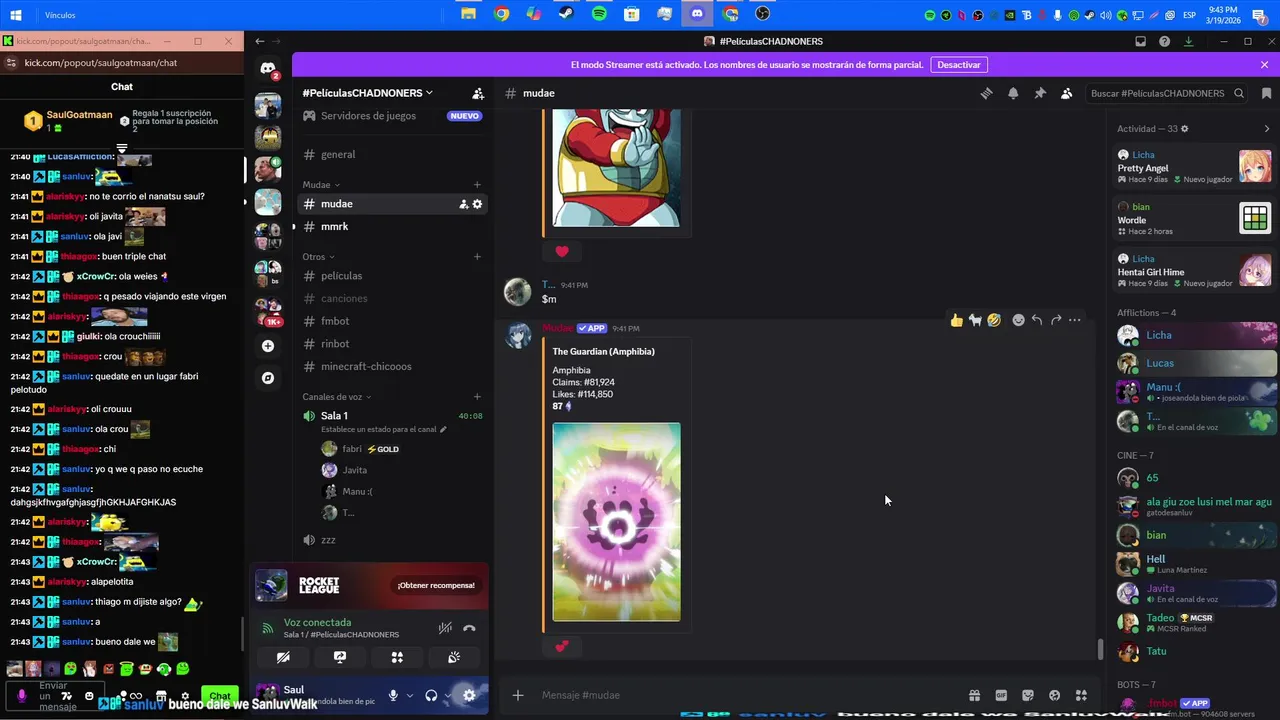Collapse Canales de voz category

point(337,397)
